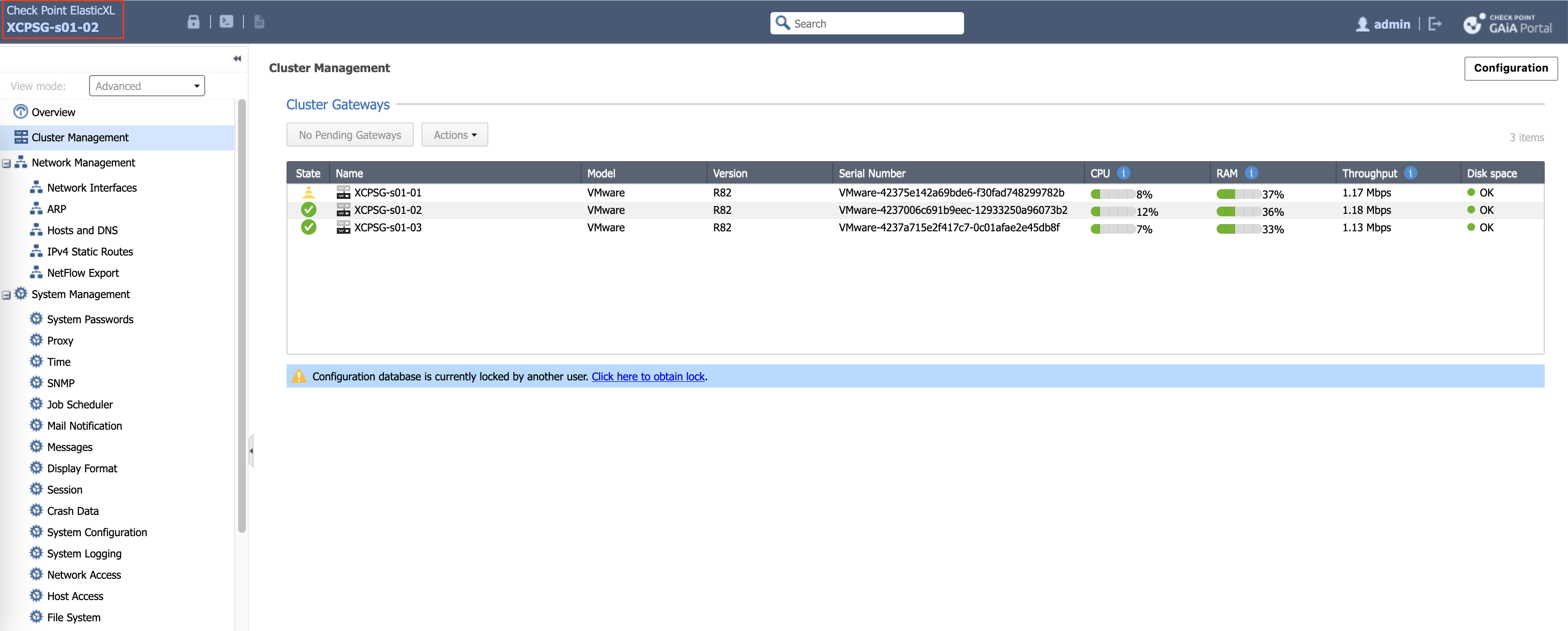
Task: Collapse the System Management tree section
Action: coord(7,295)
